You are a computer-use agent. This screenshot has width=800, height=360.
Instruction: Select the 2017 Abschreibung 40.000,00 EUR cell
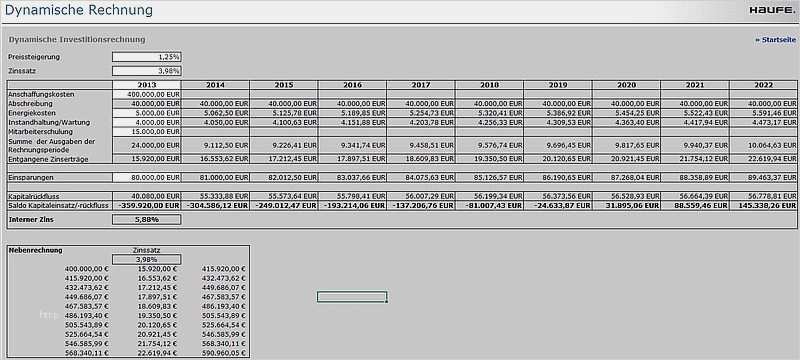point(420,104)
